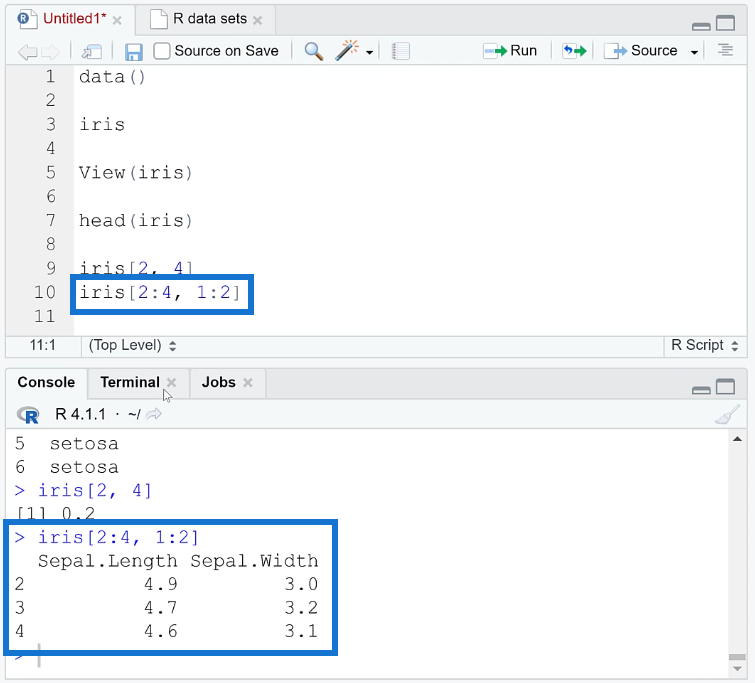Place cursor on data() code line
755x683 pixels.
112,77
